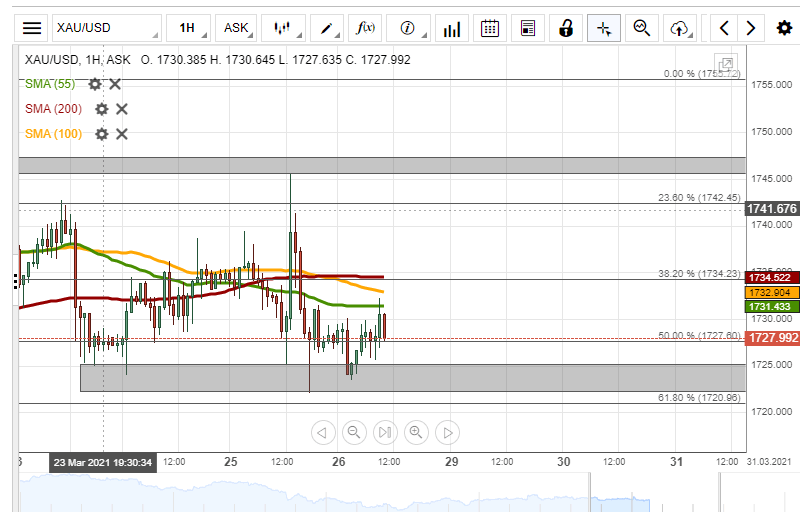Pop out chart using detach icon
Viewport: 811px width, 529px height.
(727, 63)
